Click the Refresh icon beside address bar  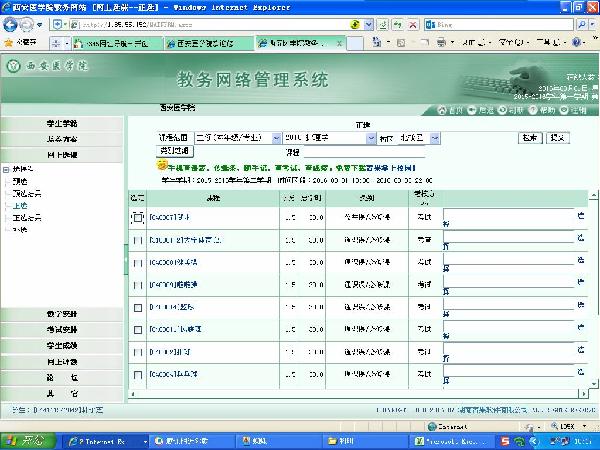coord(398,25)
